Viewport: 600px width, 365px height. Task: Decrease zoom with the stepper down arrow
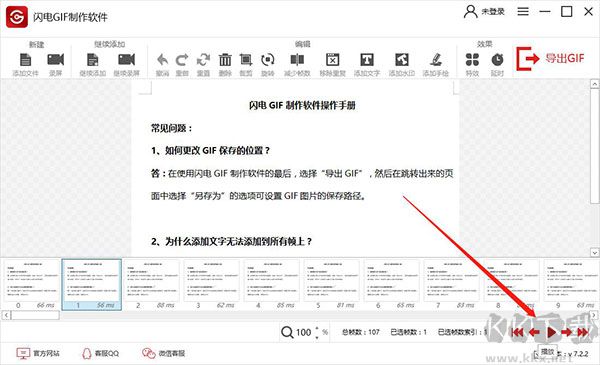coord(317,337)
